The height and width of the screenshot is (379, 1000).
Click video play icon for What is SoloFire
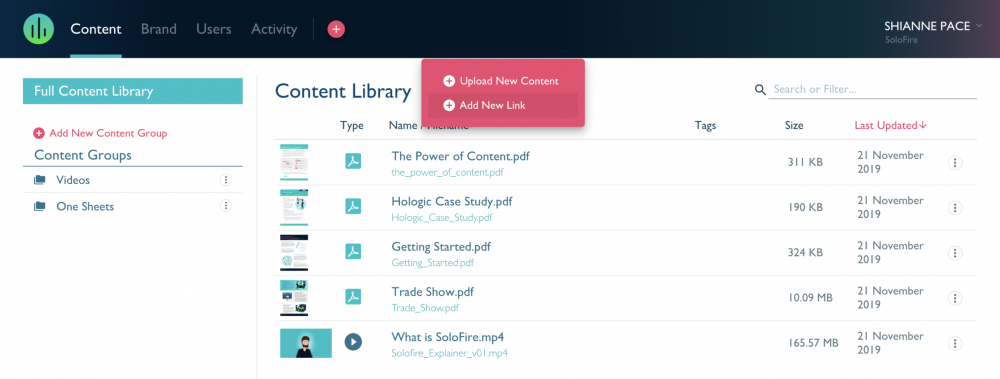tap(353, 342)
